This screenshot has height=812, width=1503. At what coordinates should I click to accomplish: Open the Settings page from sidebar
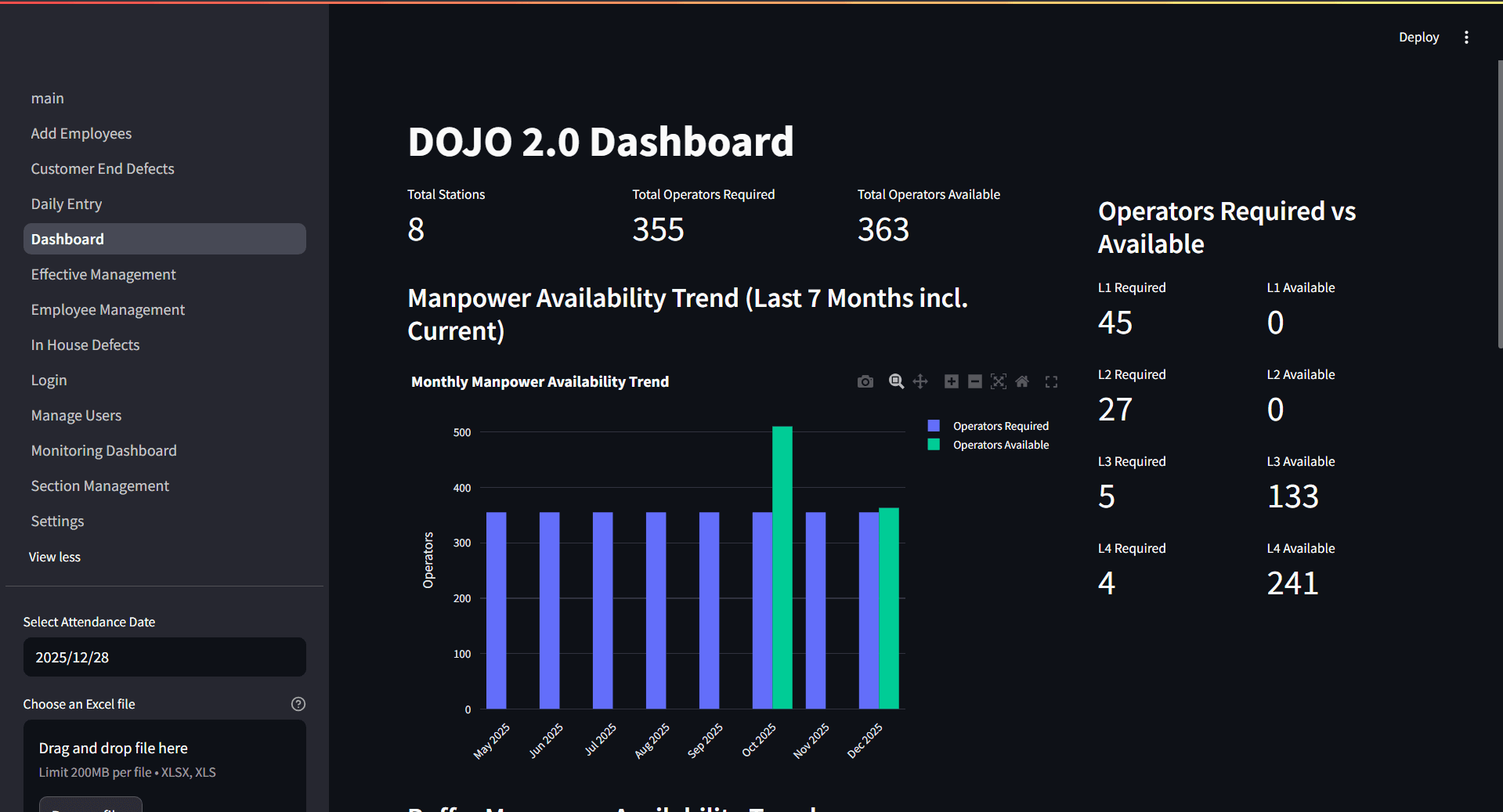(57, 521)
